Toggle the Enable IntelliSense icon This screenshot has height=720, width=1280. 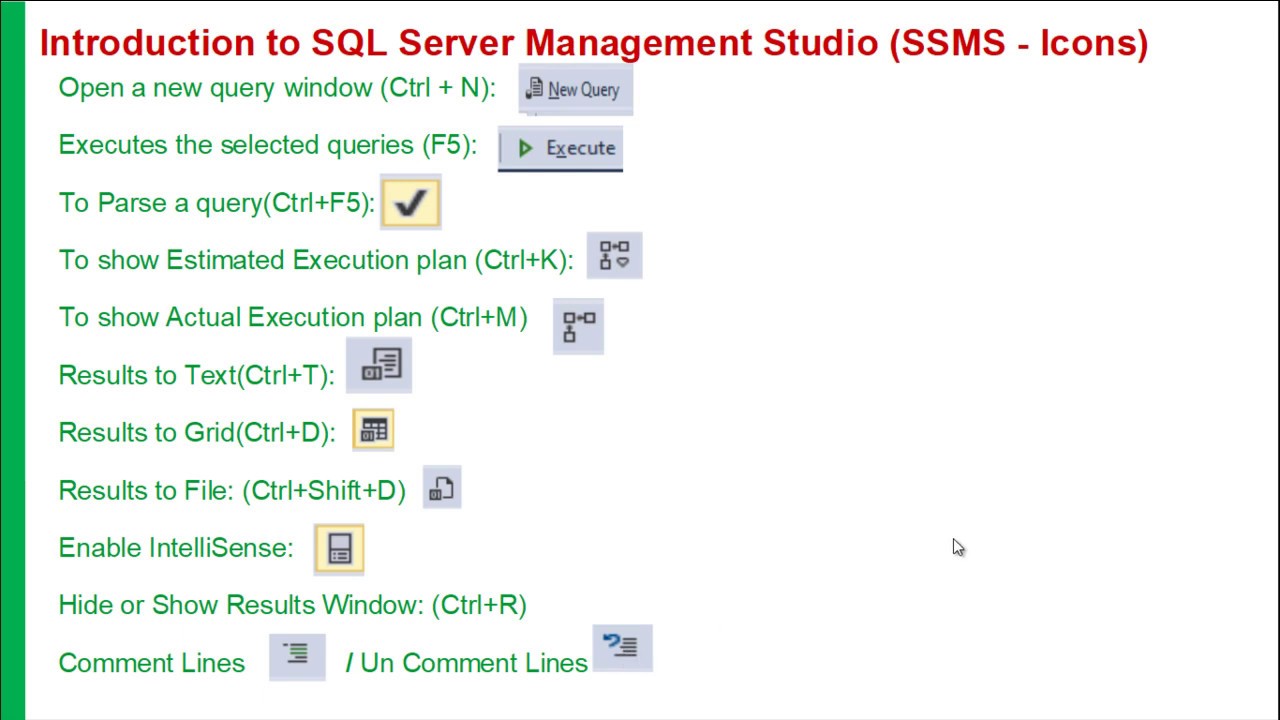[x=339, y=549]
